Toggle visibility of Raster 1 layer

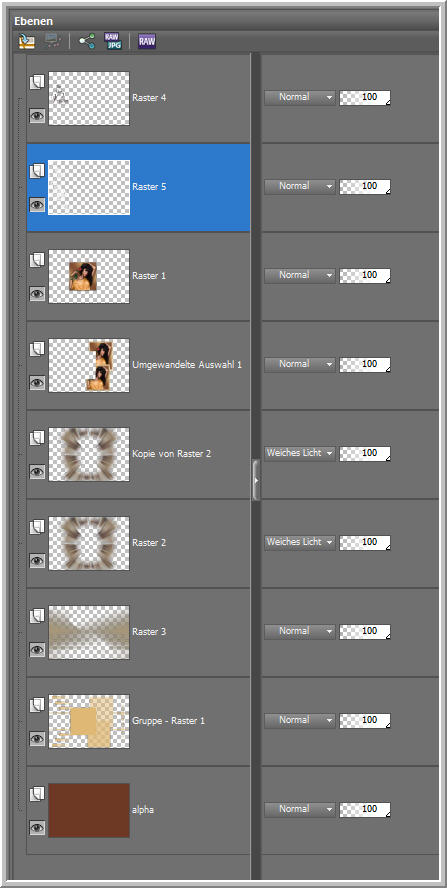[37, 294]
